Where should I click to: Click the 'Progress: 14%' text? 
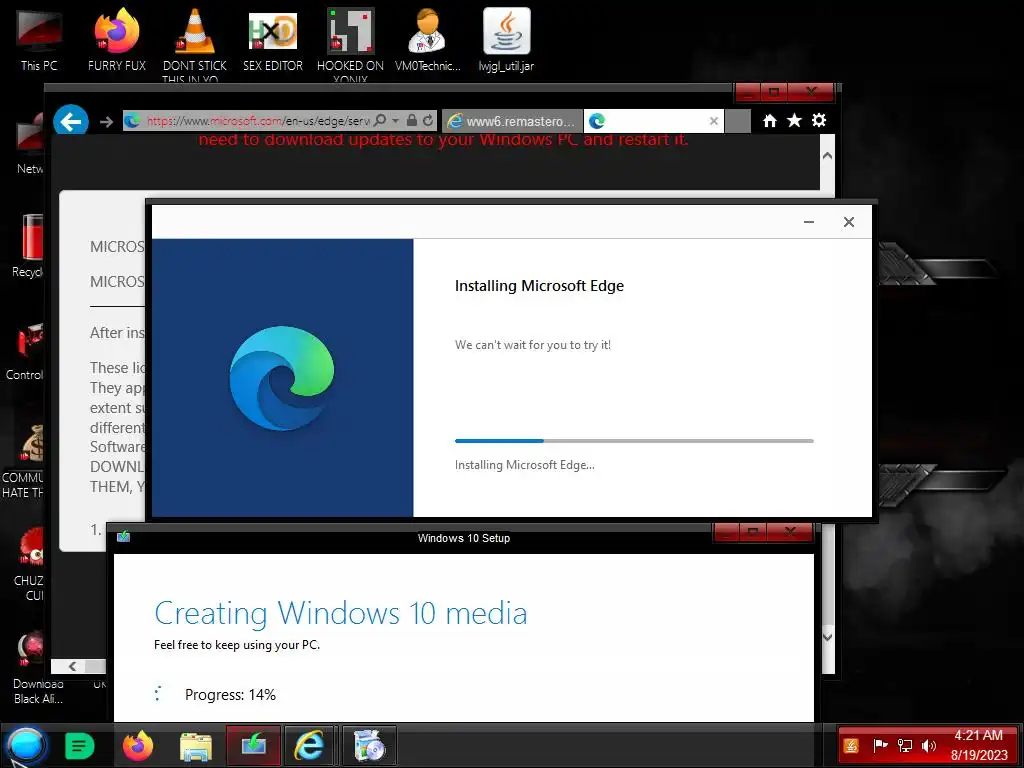(230, 695)
